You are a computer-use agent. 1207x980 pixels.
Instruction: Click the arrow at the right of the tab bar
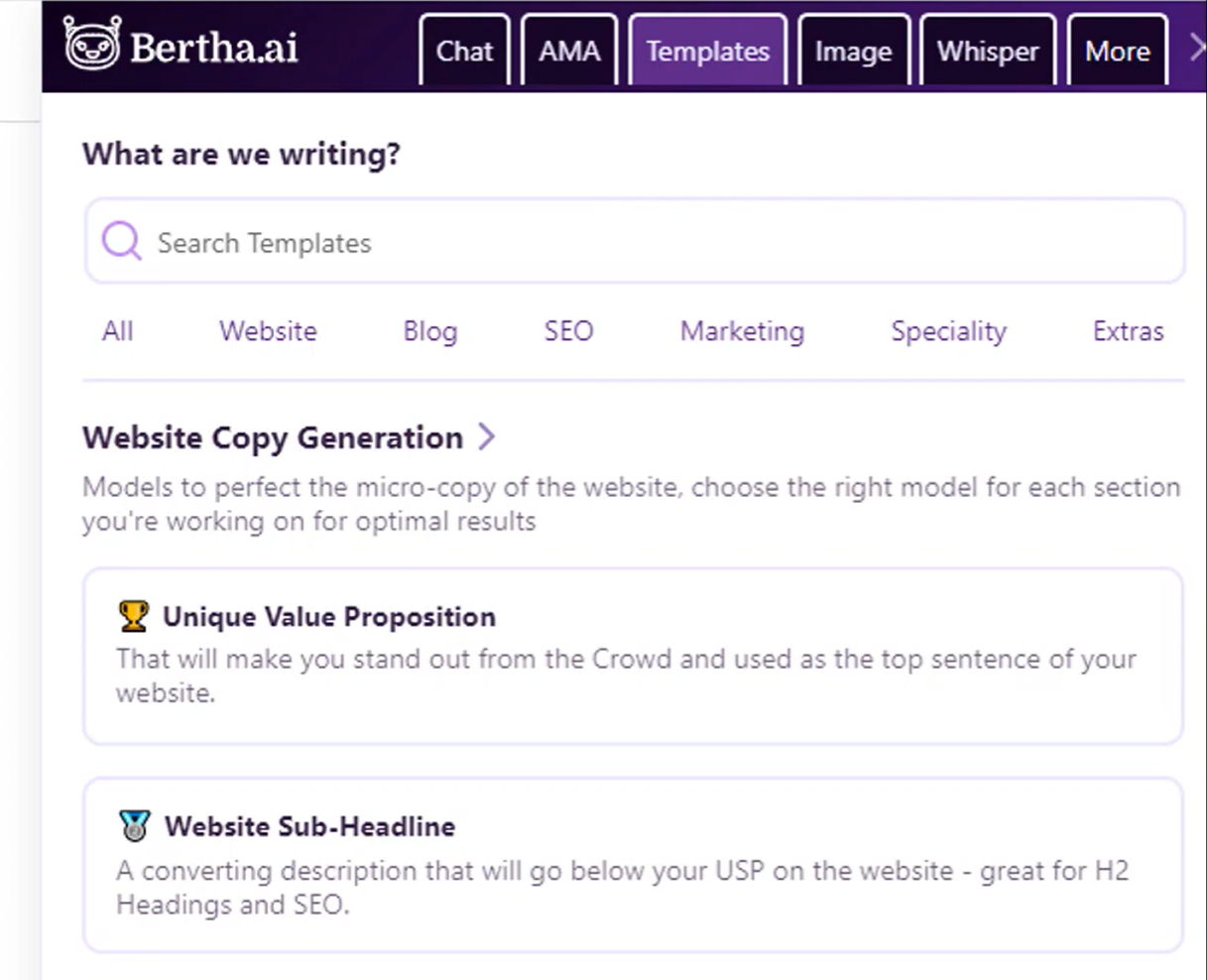click(x=1196, y=47)
